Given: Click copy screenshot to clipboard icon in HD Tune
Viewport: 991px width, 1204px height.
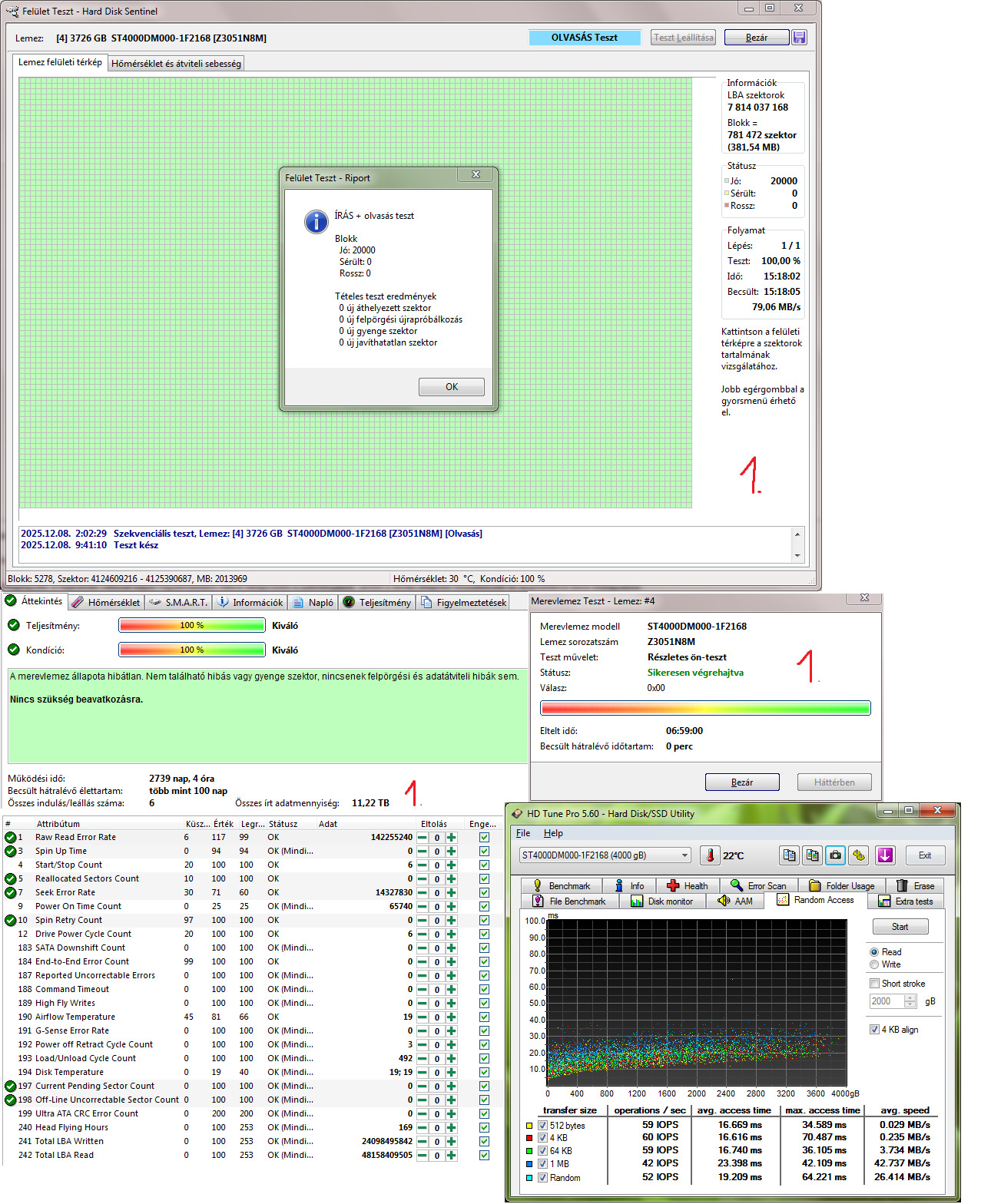Looking at the screenshot, I should [x=813, y=855].
